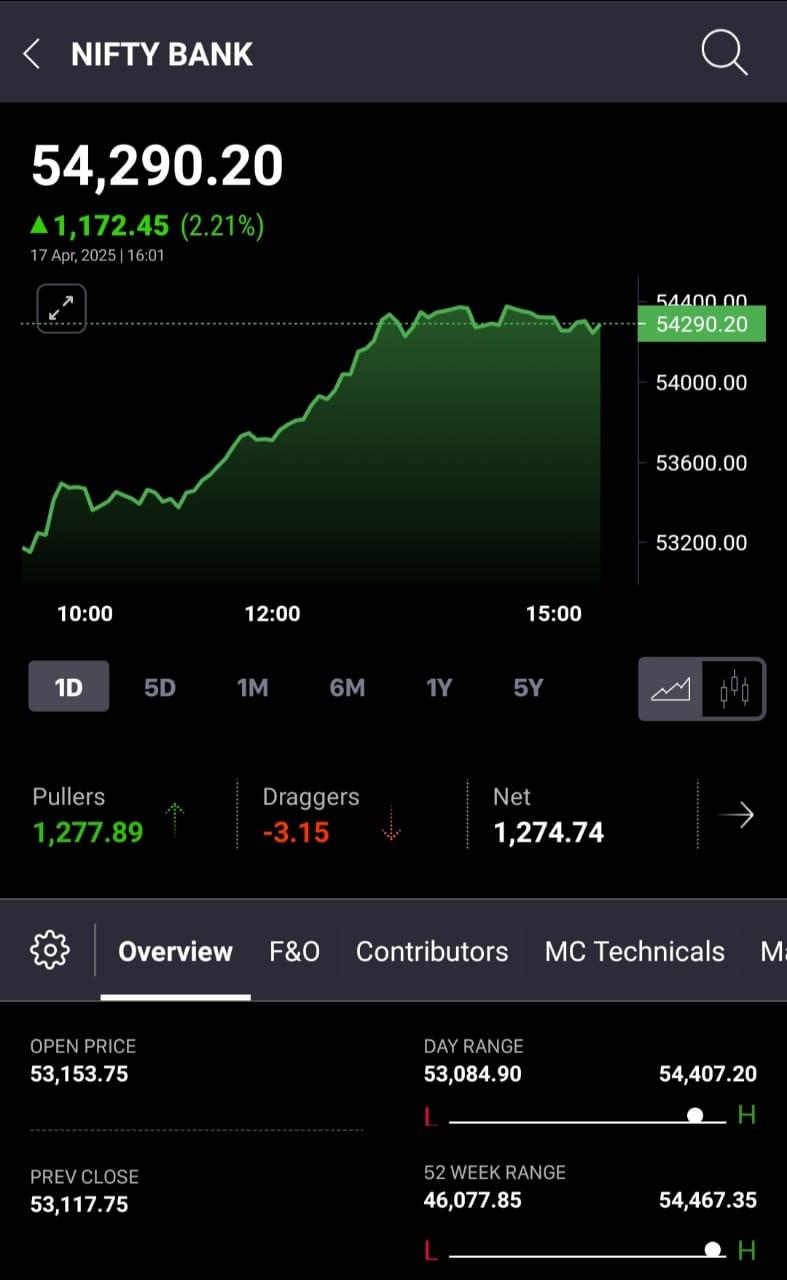
Task: Go to the MC Technicals tab
Action: tap(635, 951)
